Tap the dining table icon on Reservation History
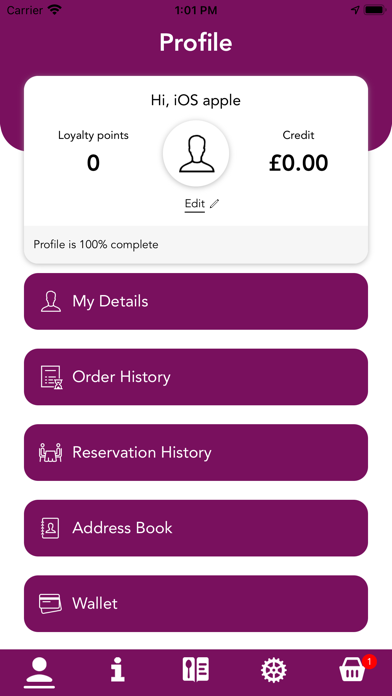 51,452
